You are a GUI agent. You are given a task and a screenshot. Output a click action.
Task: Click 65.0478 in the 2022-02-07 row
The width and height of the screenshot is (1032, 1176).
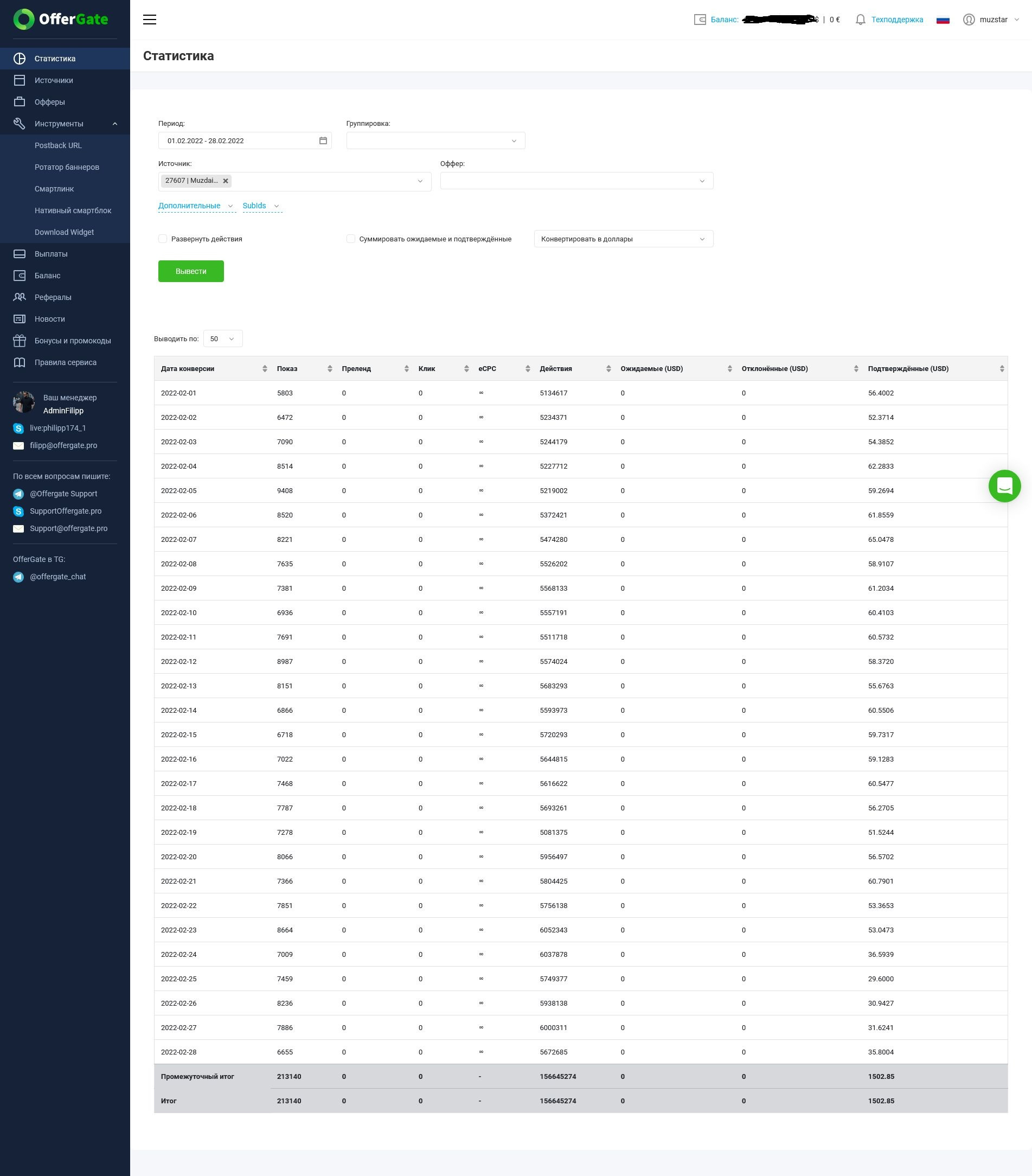881,540
